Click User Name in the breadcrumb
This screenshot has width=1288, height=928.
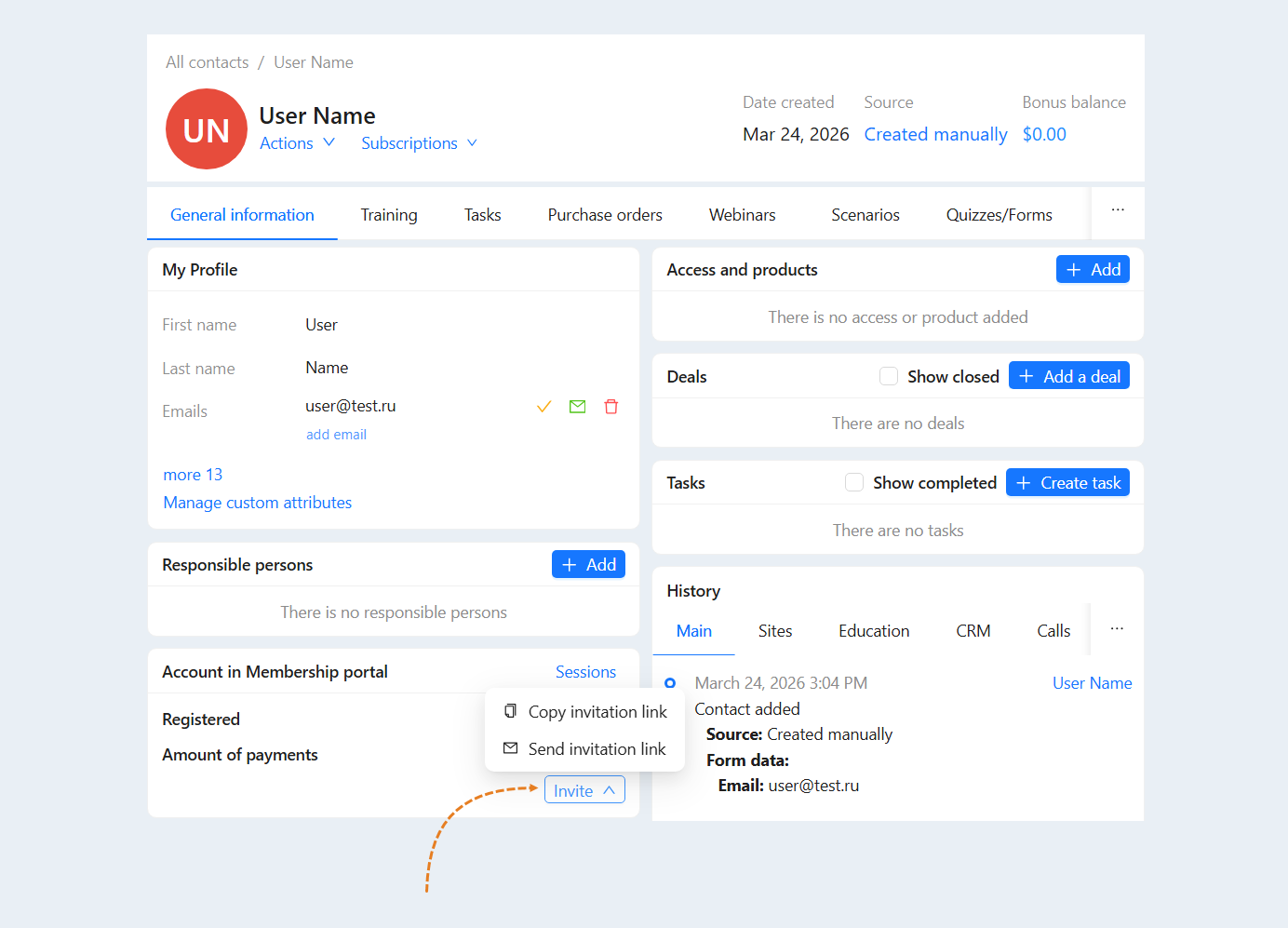(x=314, y=62)
